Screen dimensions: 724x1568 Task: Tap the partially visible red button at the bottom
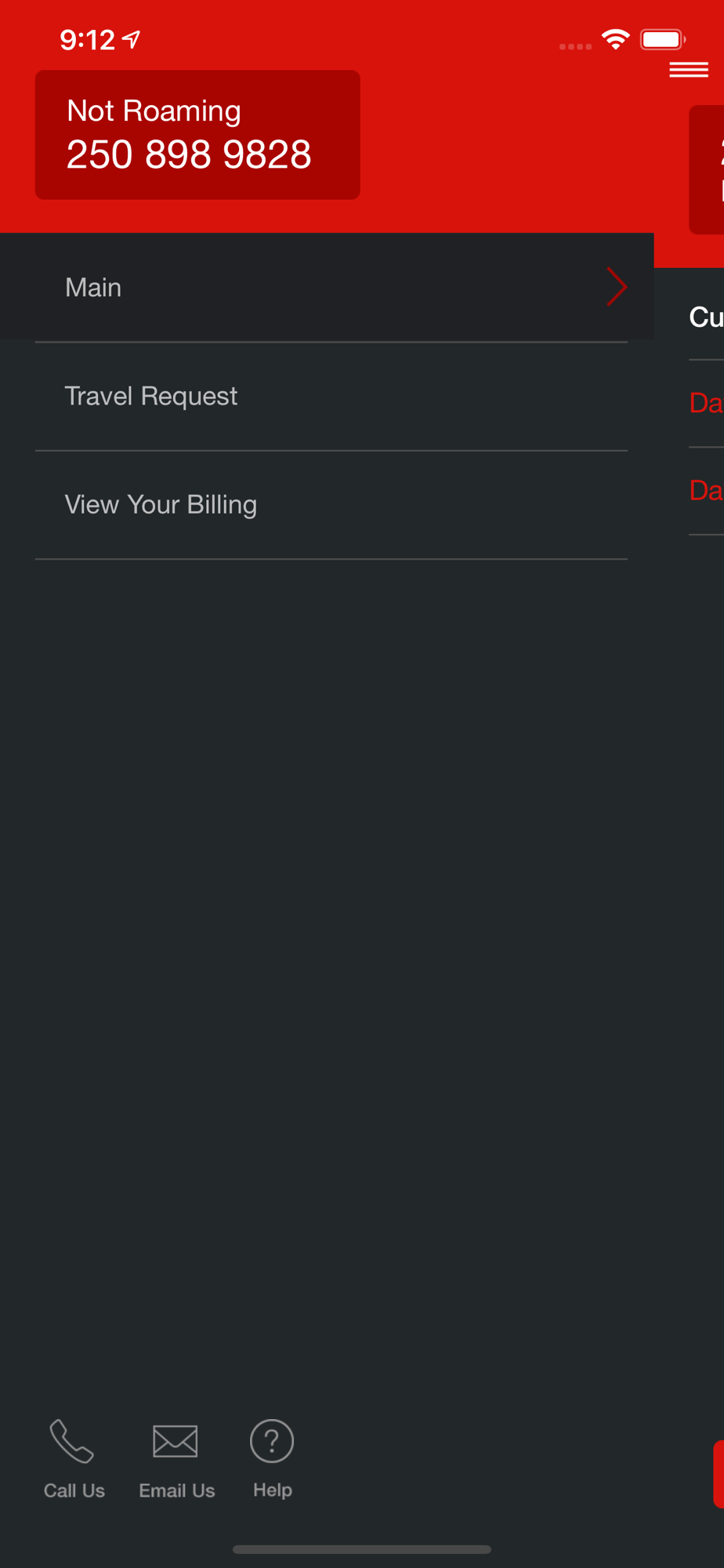pos(719,1474)
